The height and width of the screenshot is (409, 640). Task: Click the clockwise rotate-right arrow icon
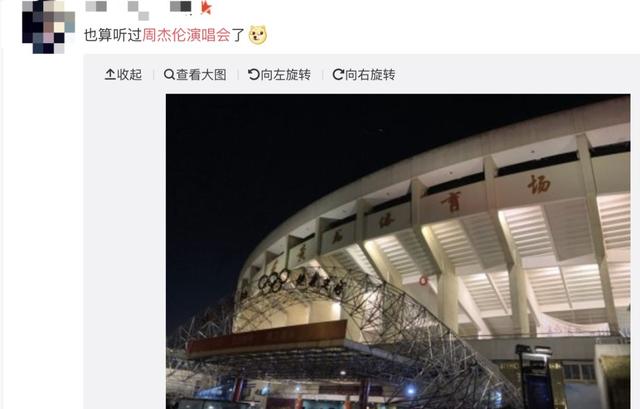pos(338,74)
